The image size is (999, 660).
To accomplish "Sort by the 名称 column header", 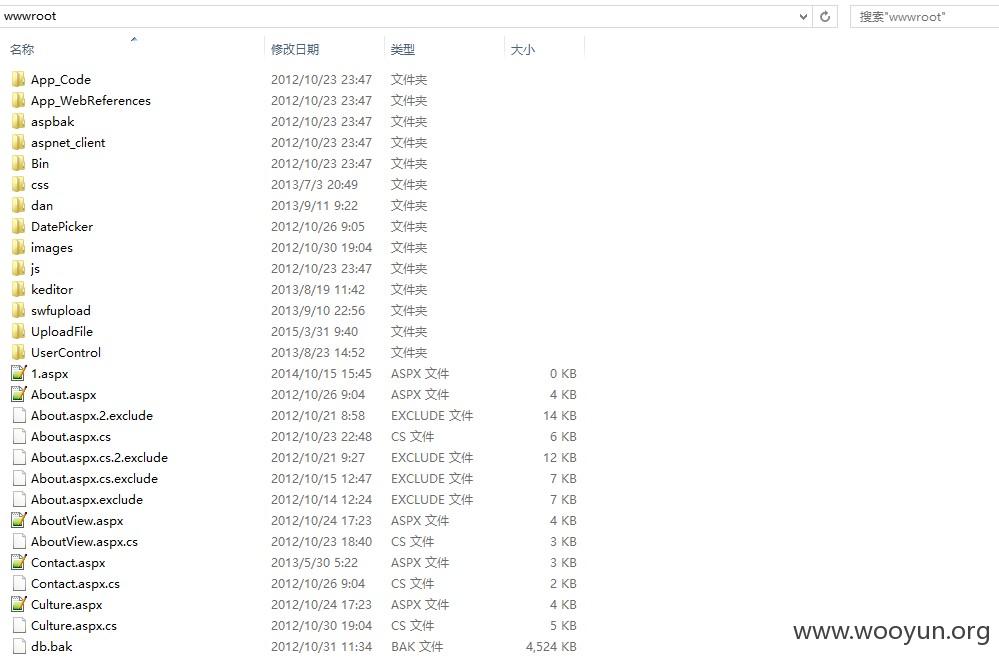I will (22, 49).
